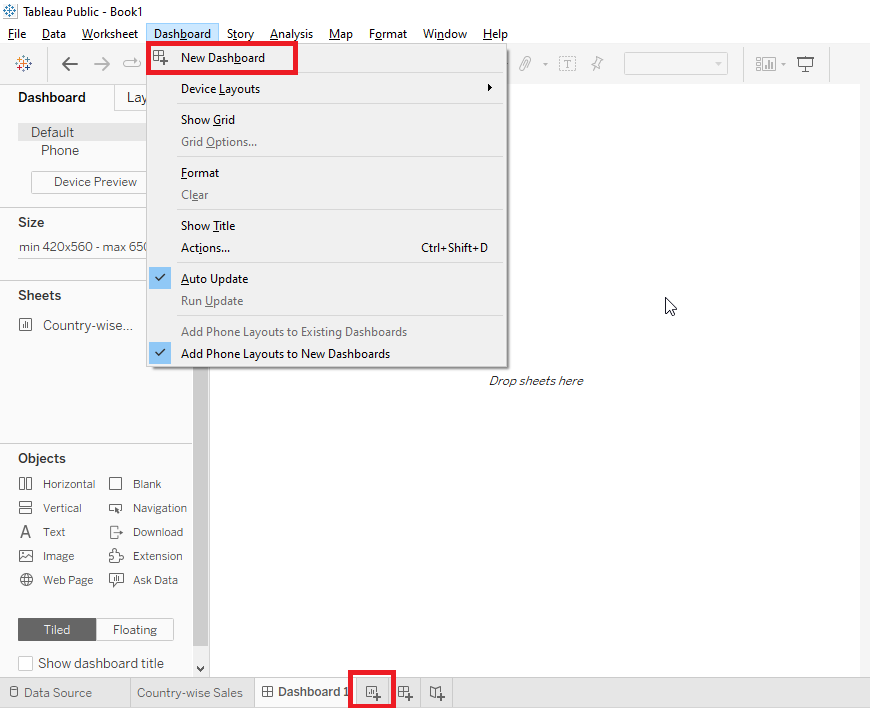Select the Blank object
The width and height of the screenshot is (870, 708).
click(135, 484)
